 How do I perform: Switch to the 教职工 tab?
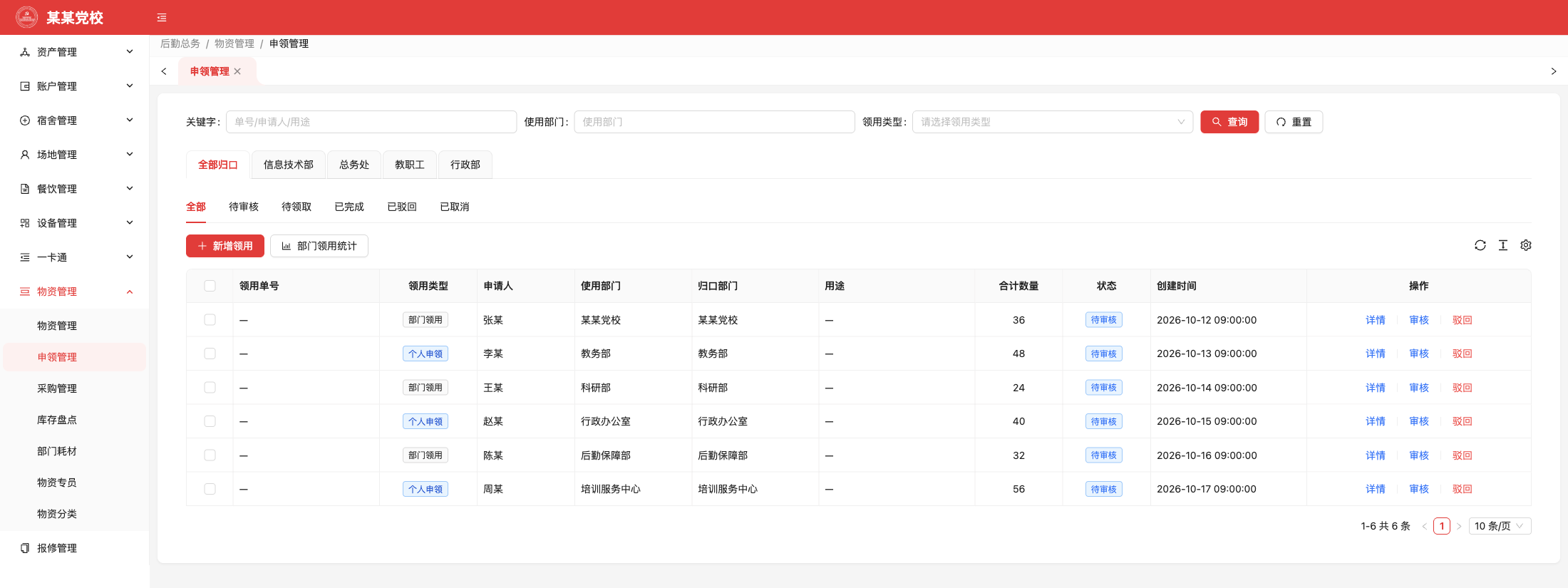point(410,165)
